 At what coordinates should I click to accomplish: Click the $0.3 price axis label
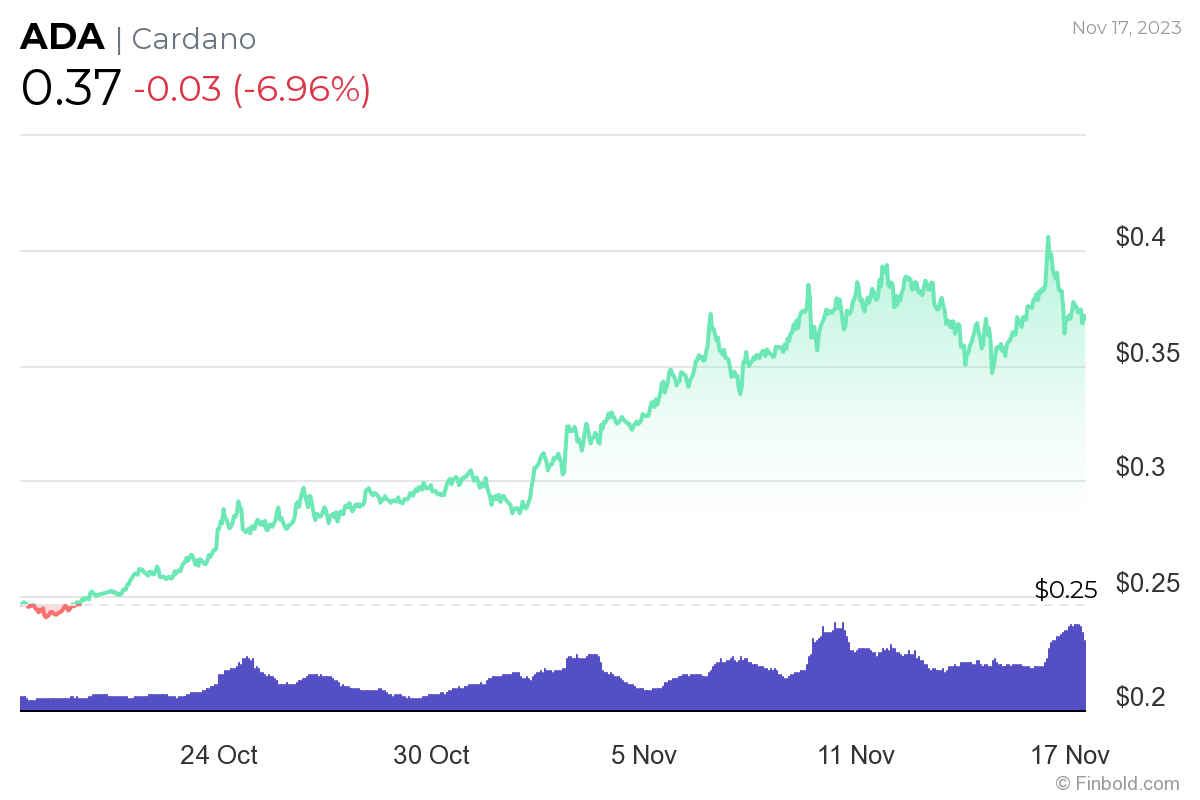tap(1141, 468)
